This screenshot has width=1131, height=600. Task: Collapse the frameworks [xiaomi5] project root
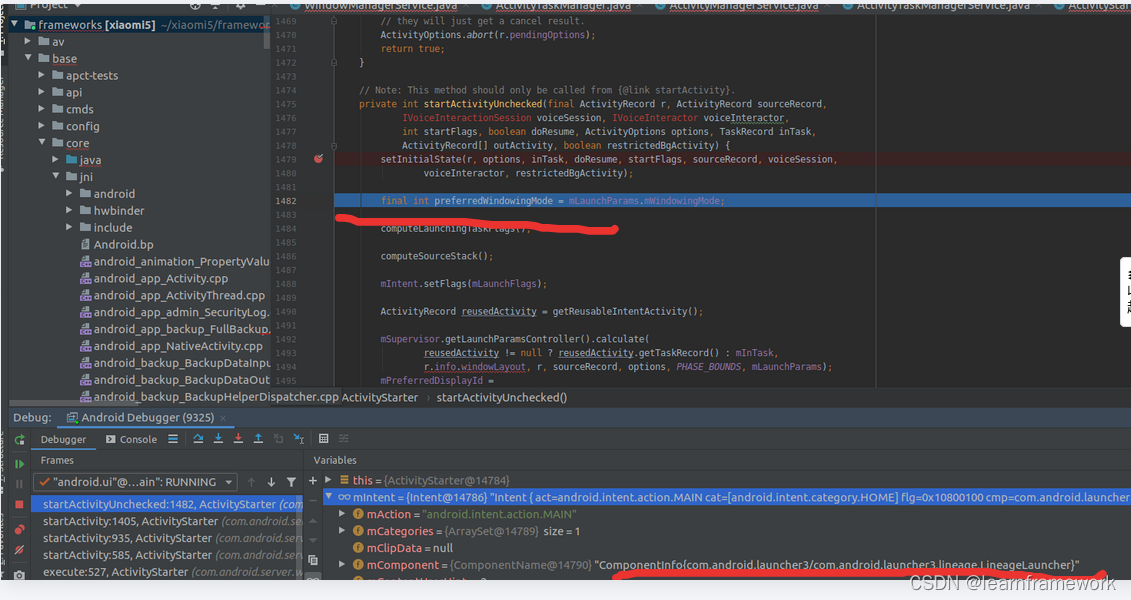tap(14, 25)
